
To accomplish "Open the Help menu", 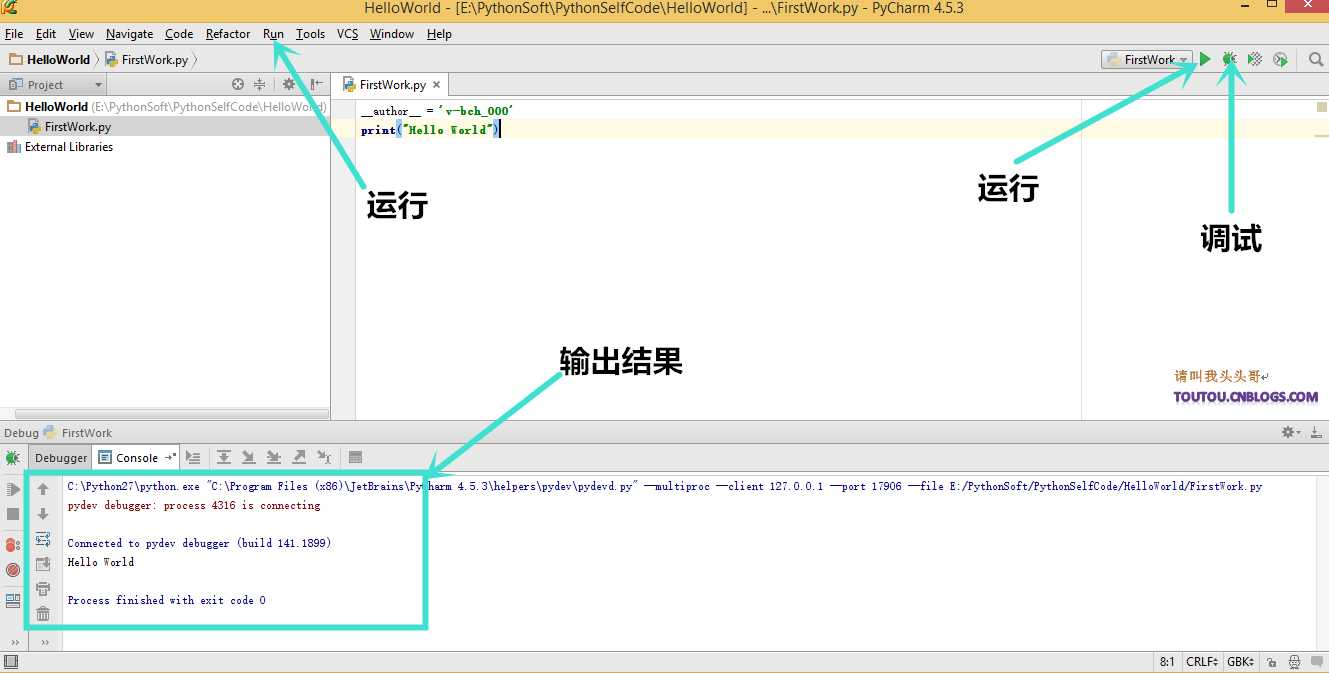I will 439,34.
